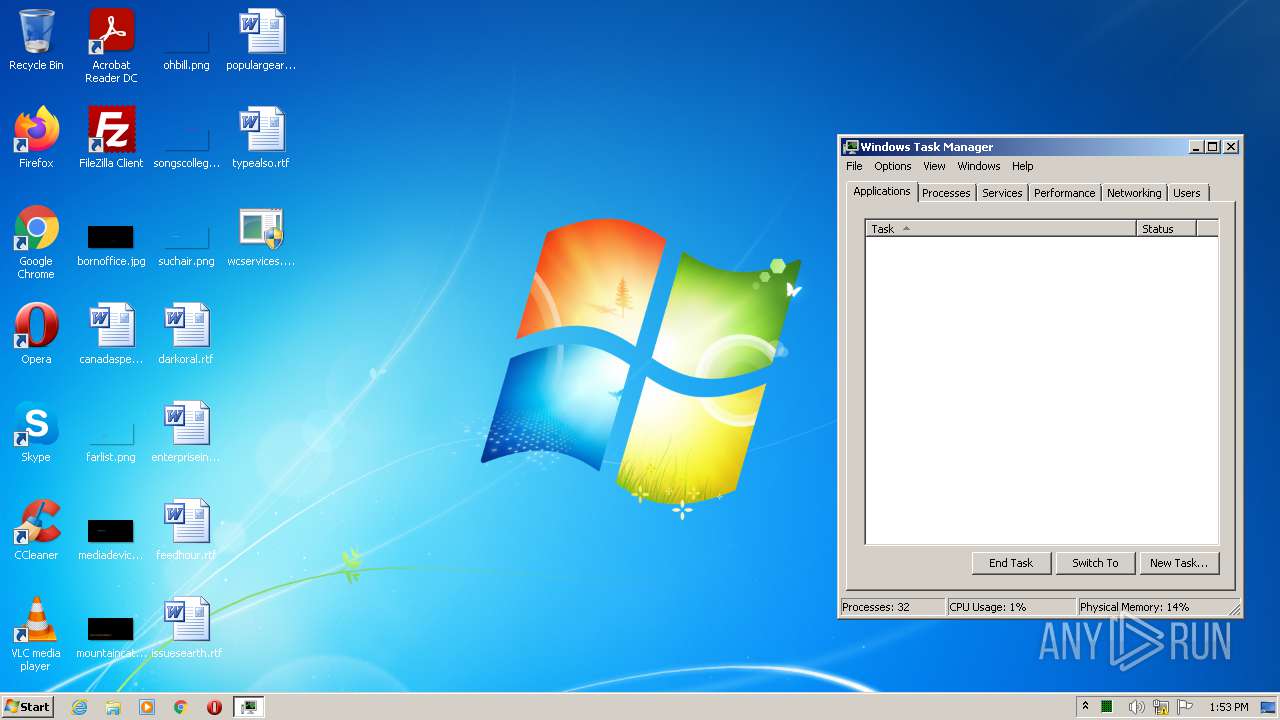Open Action Center flag icon
Screen dimensions: 1280x720
click(x=1185, y=707)
